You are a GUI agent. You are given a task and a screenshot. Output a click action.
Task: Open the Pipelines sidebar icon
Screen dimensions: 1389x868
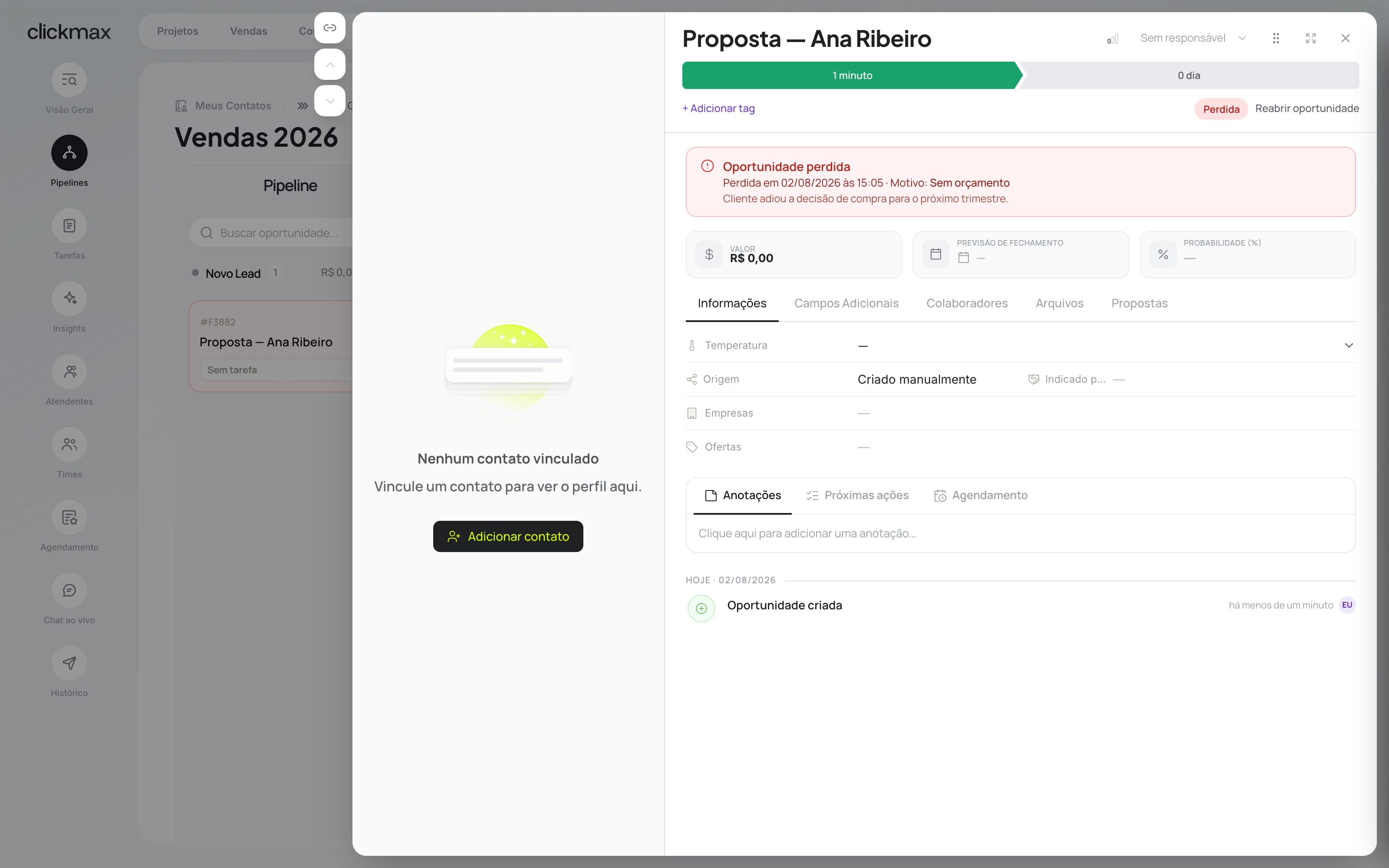click(69, 153)
